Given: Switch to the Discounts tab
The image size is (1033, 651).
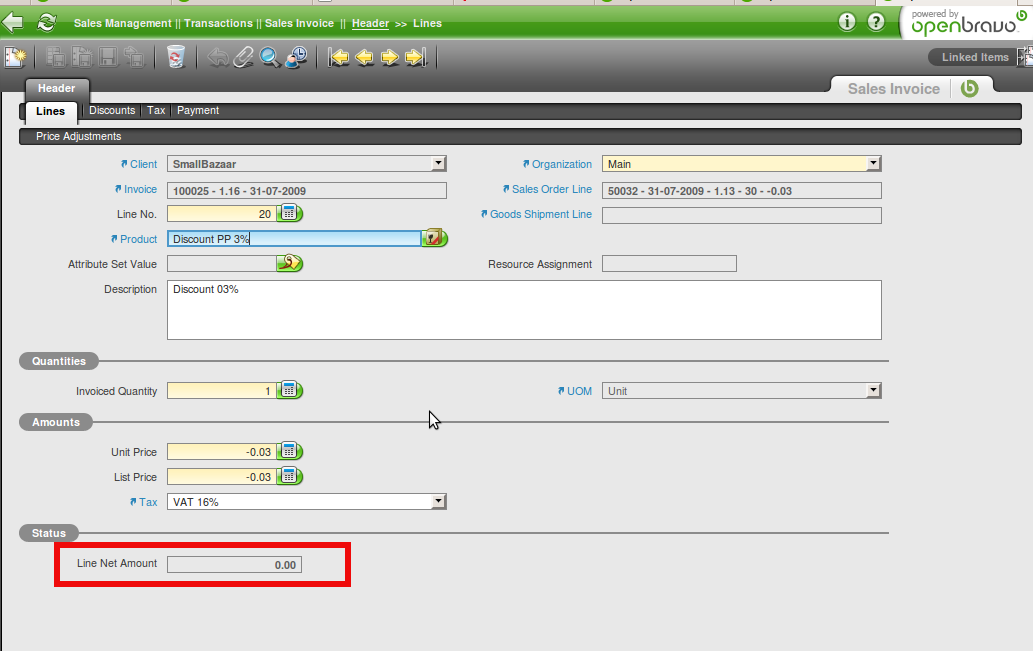Looking at the screenshot, I should pos(112,111).
